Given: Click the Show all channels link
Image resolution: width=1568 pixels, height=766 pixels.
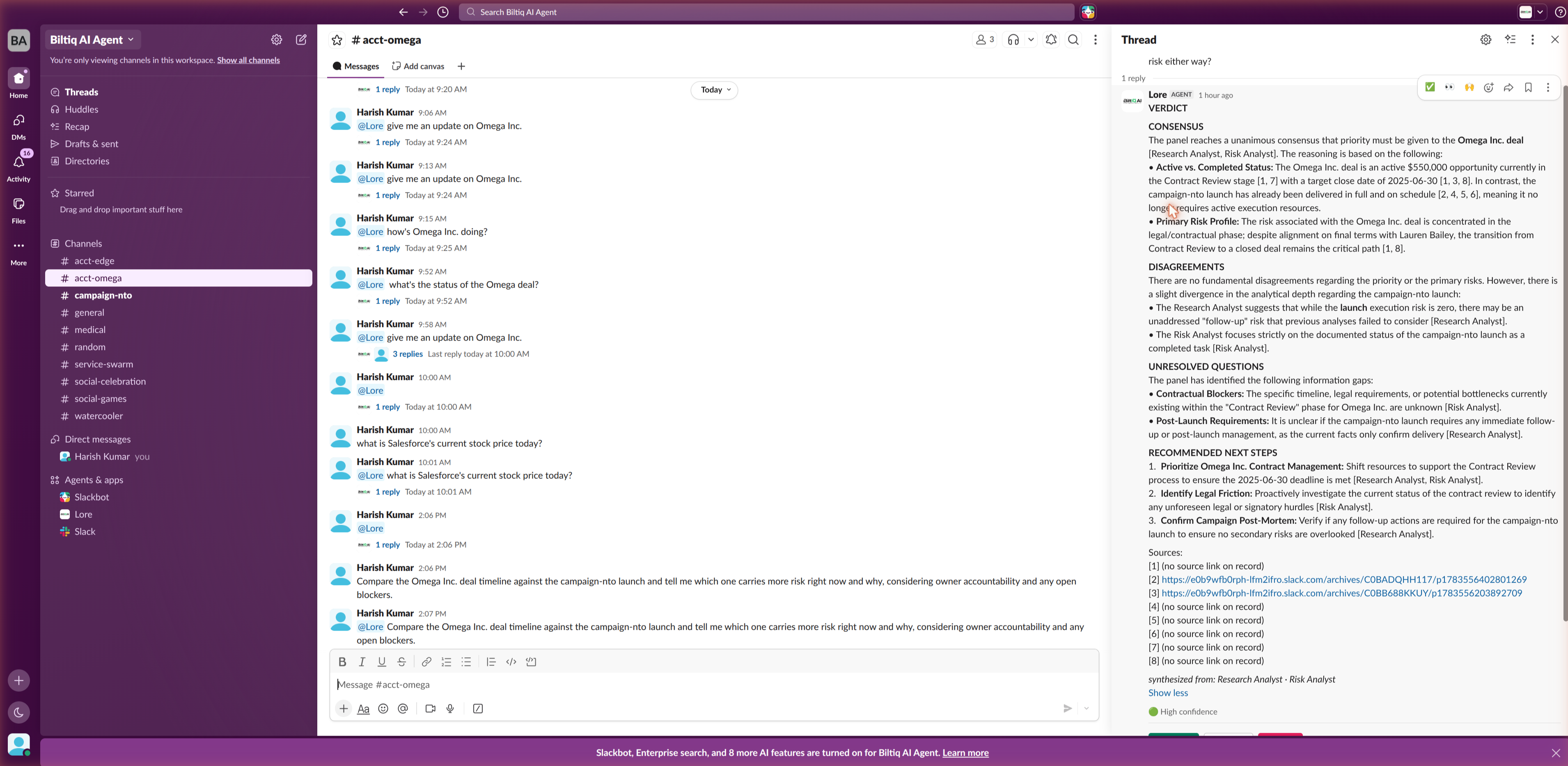Looking at the screenshot, I should tap(248, 60).
